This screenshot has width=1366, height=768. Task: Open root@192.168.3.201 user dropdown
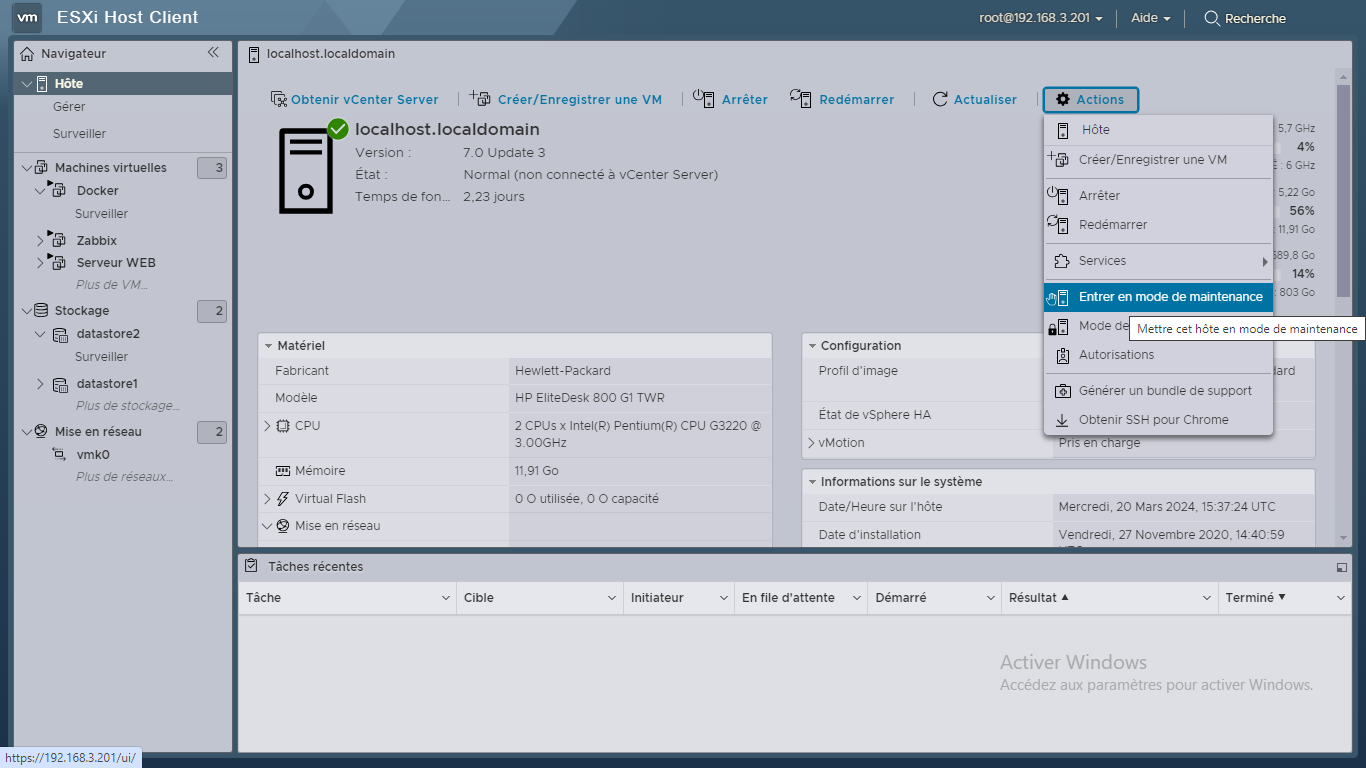tap(1041, 18)
